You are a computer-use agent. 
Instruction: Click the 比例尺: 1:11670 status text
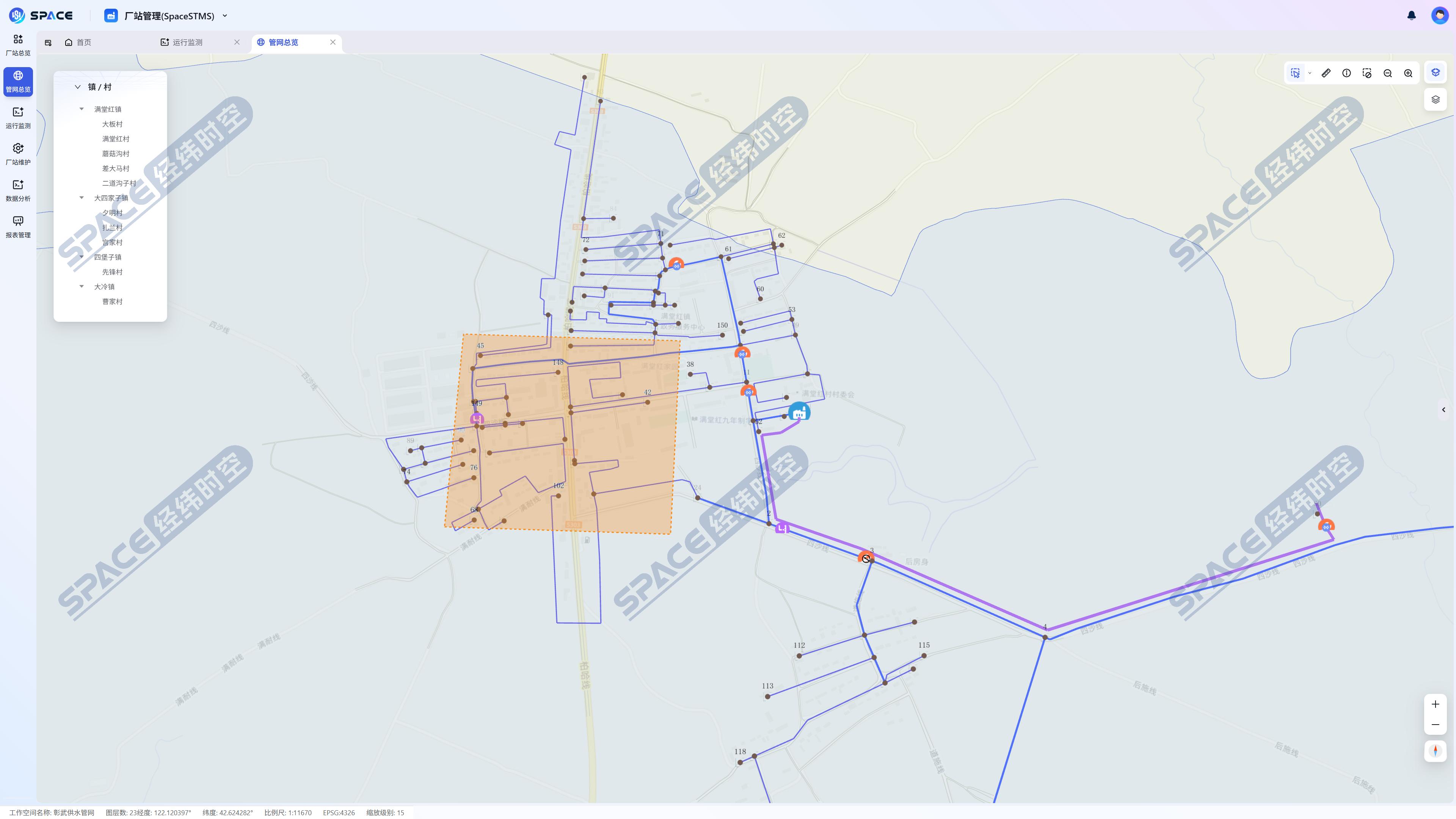point(288,813)
